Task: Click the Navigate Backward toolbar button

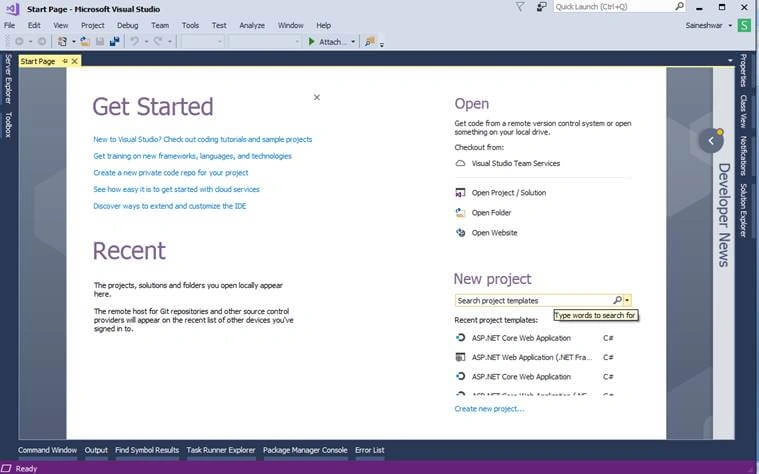Action: (x=19, y=42)
